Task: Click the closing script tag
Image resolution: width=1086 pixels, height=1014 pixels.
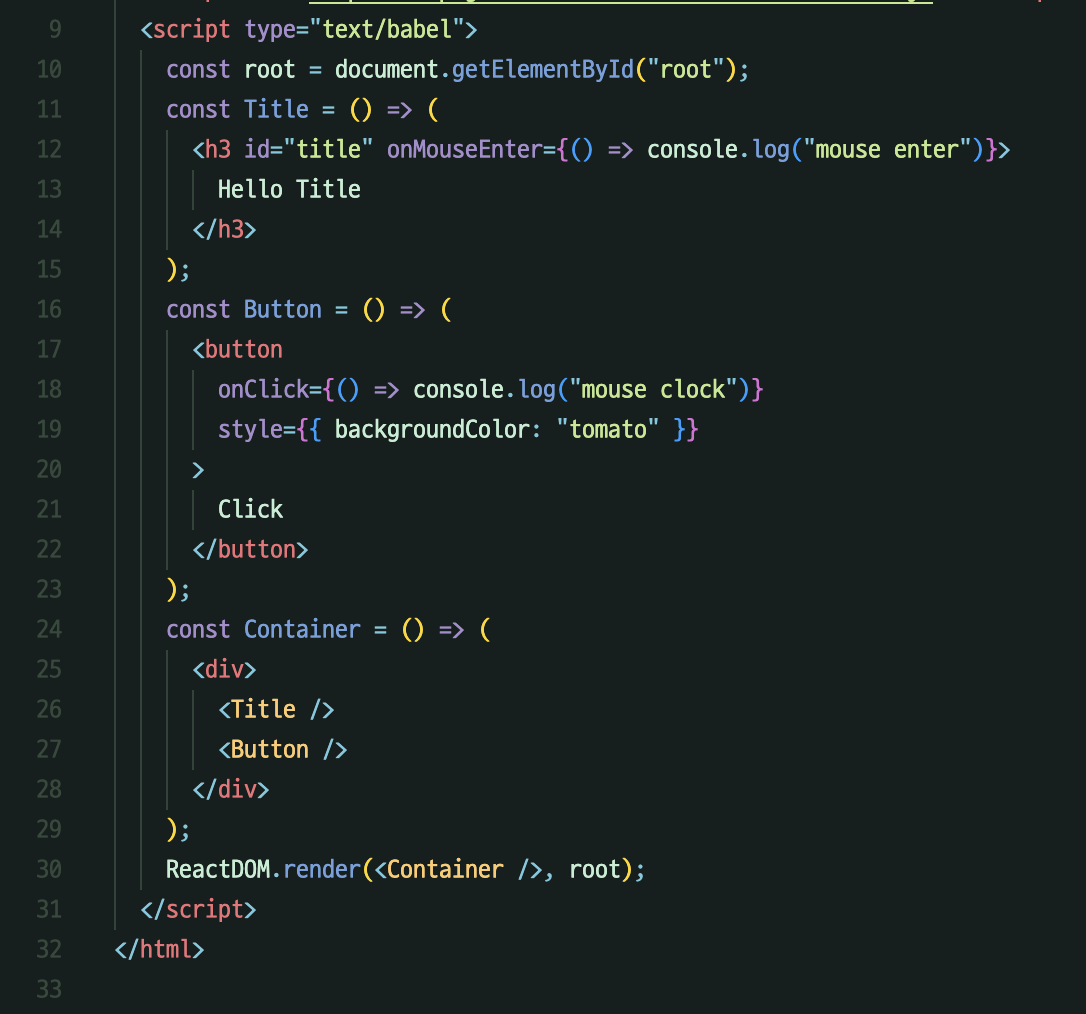Action: (198, 909)
